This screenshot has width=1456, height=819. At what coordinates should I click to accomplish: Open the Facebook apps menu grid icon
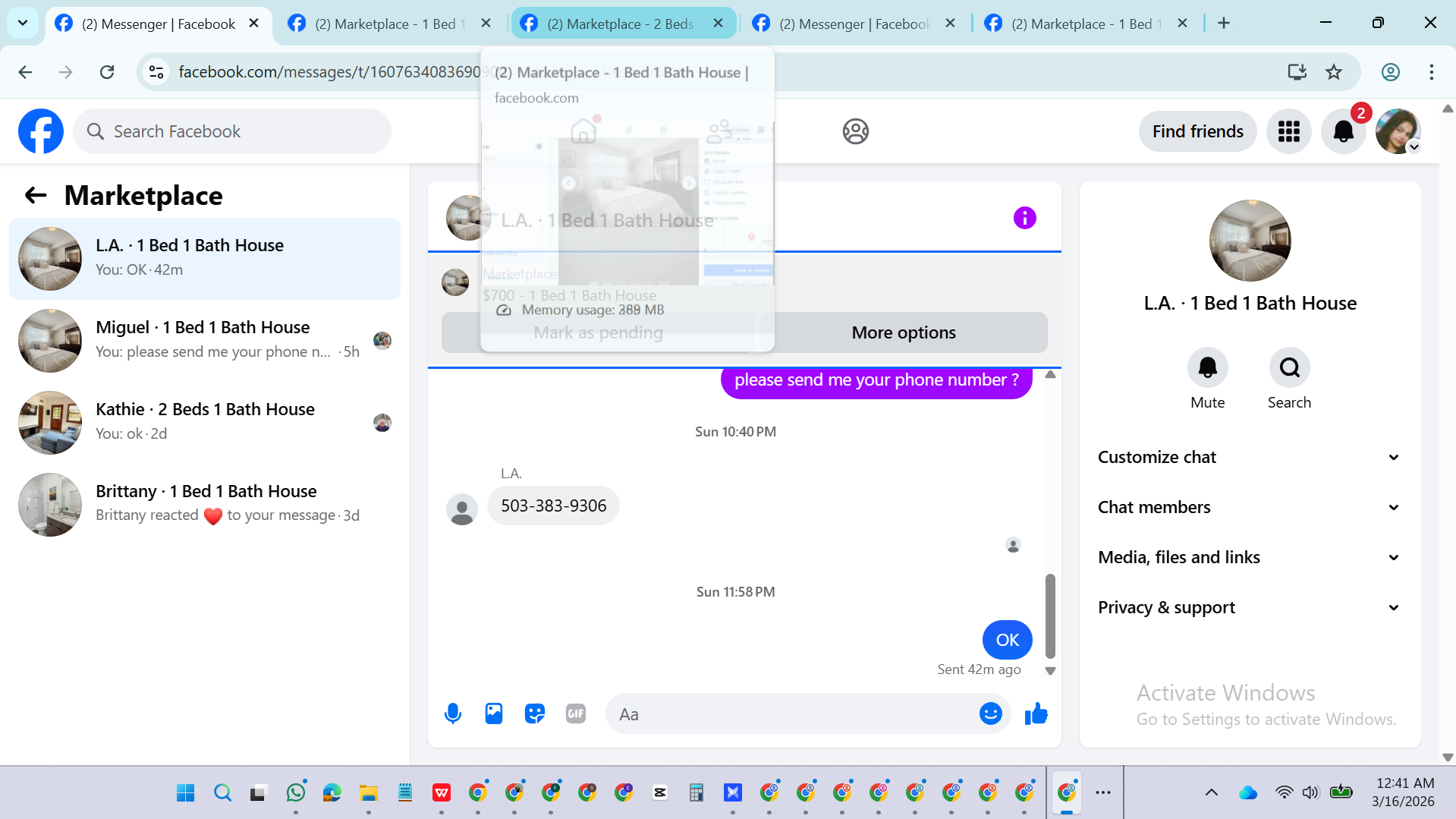pos(1288,131)
